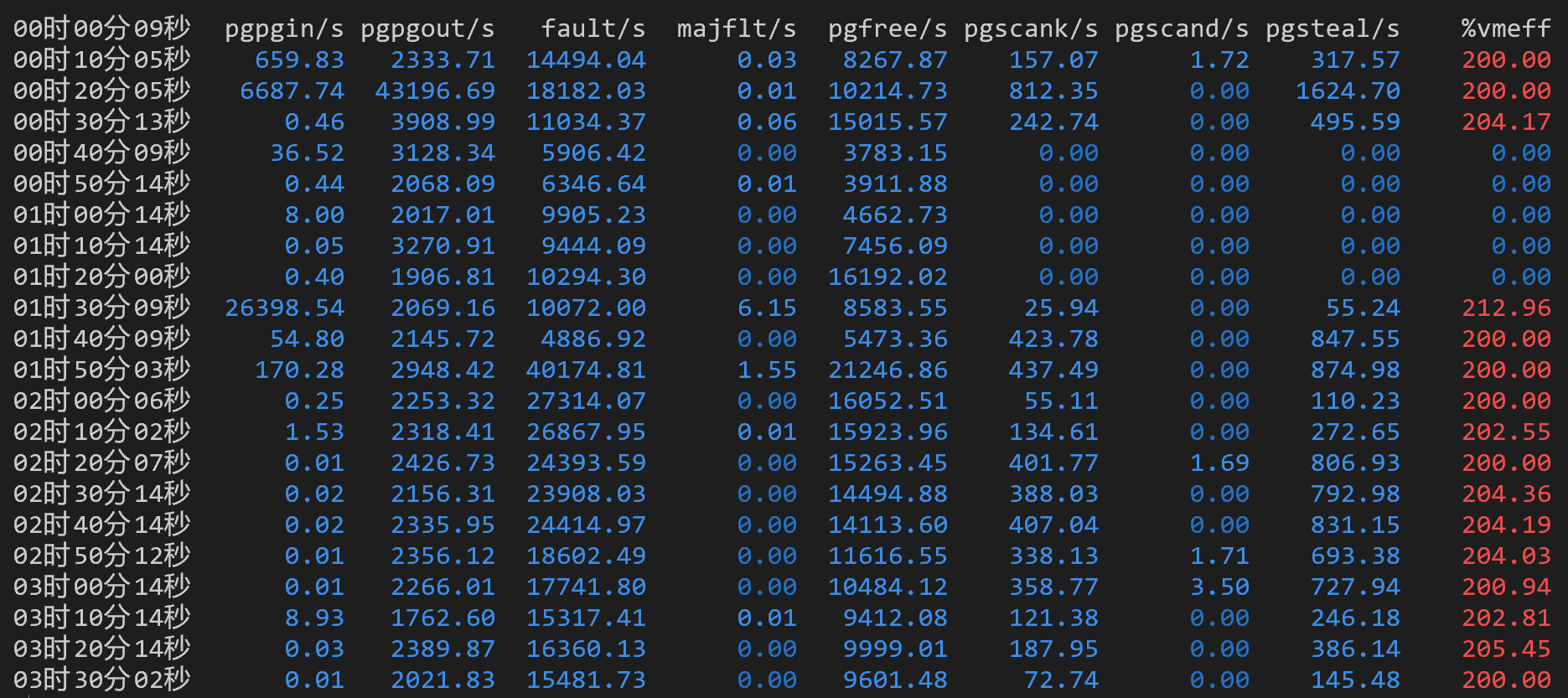Select the pgsteal value 1624.70

click(x=1348, y=90)
